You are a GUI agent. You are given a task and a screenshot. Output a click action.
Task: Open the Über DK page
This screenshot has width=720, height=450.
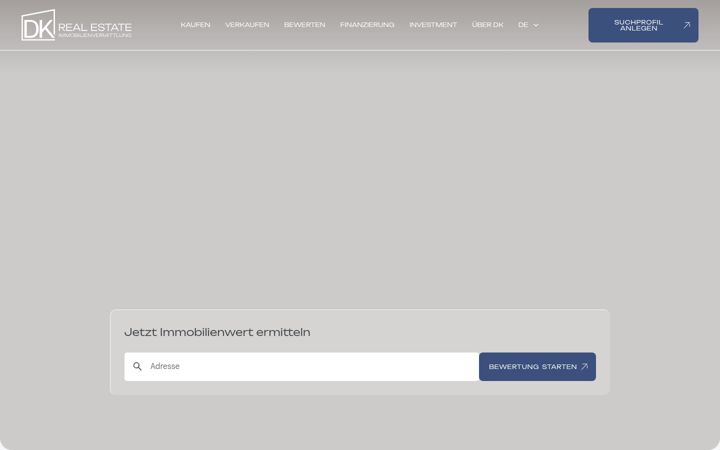tap(488, 25)
